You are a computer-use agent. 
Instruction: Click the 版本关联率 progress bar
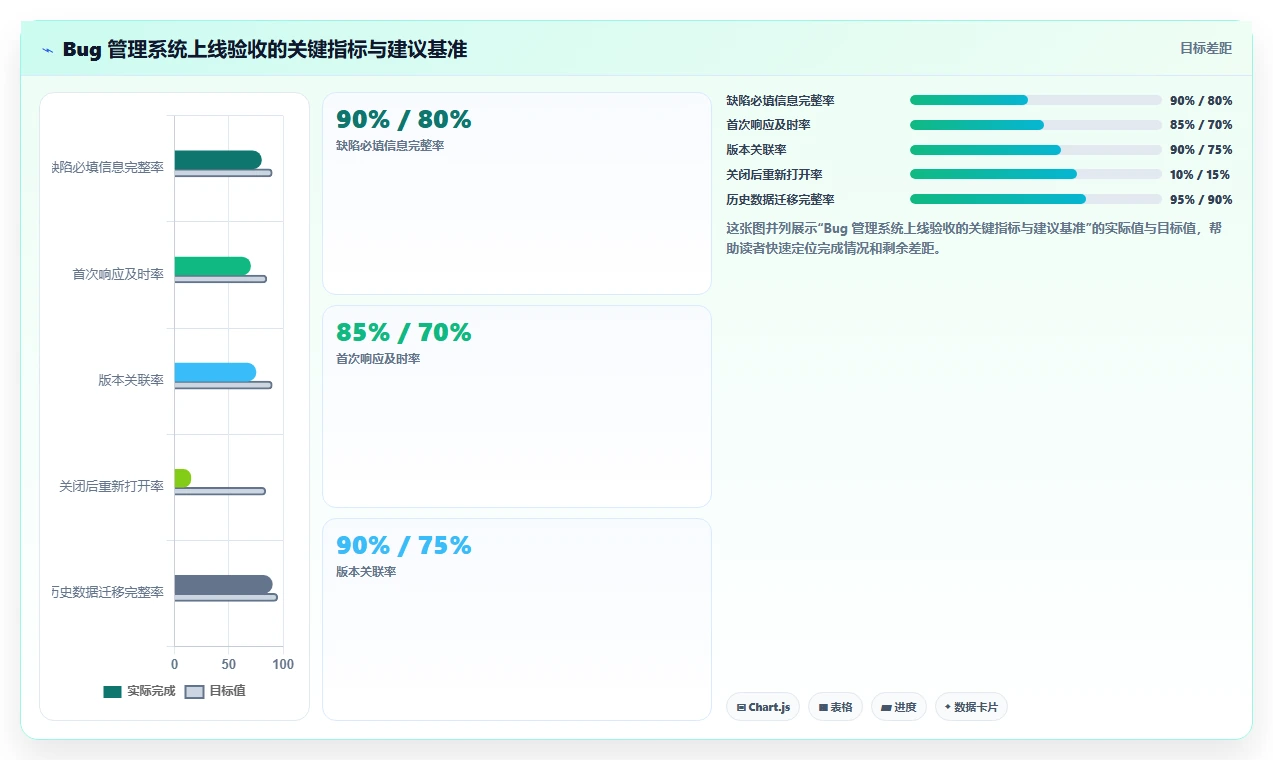tap(1035, 150)
